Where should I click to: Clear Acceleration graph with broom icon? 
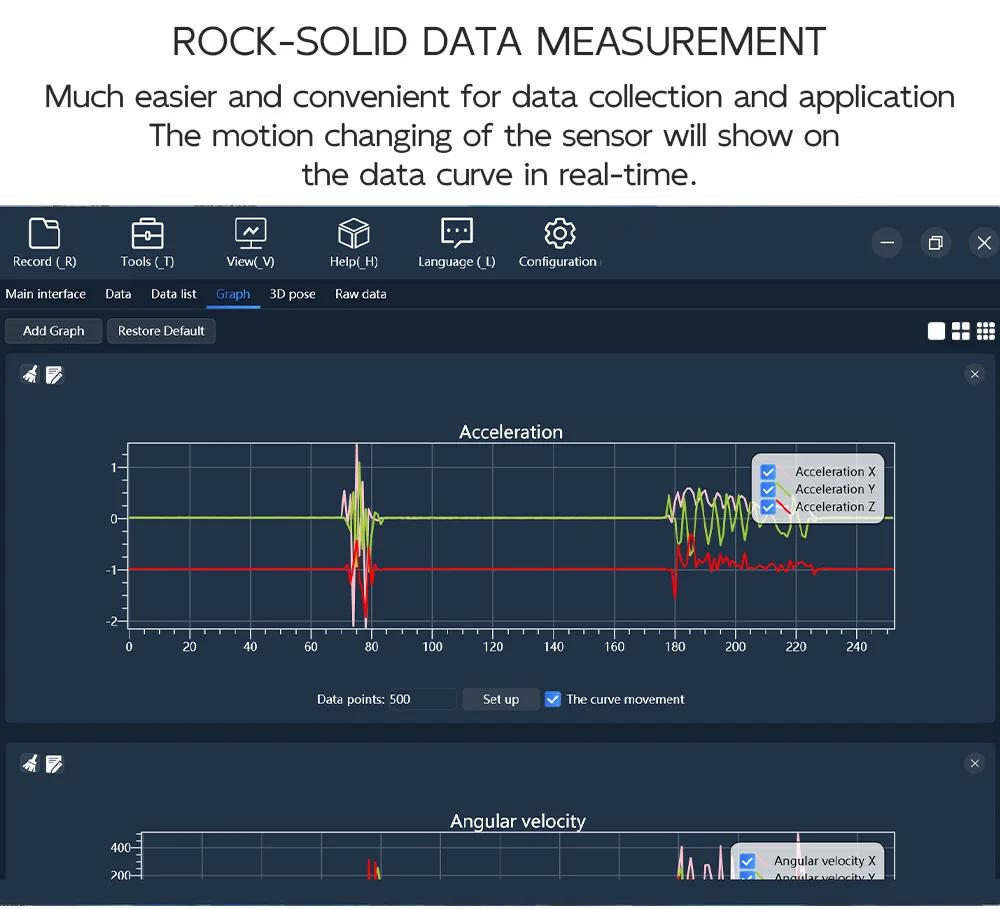[x=30, y=374]
